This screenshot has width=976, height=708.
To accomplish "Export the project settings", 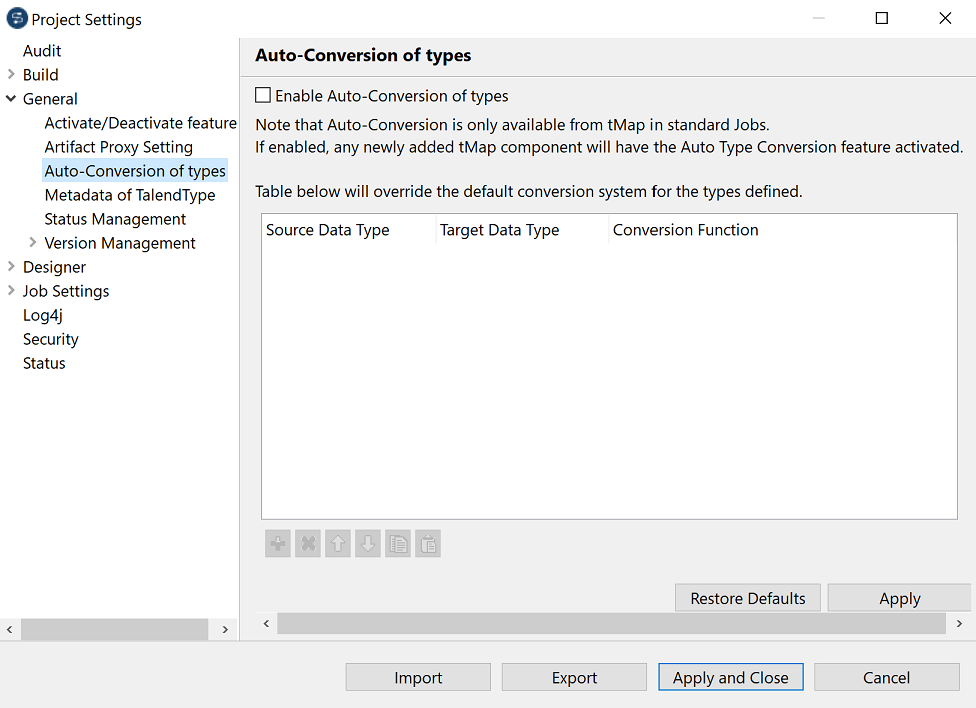I will 574,677.
